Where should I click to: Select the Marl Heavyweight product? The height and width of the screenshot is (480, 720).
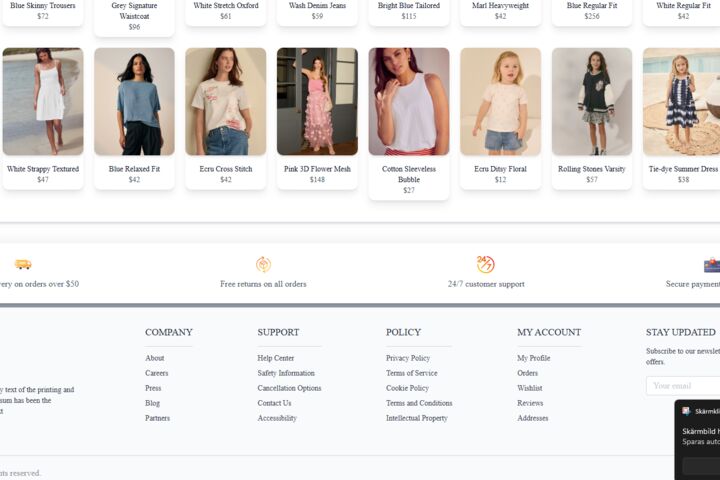click(x=501, y=11)
